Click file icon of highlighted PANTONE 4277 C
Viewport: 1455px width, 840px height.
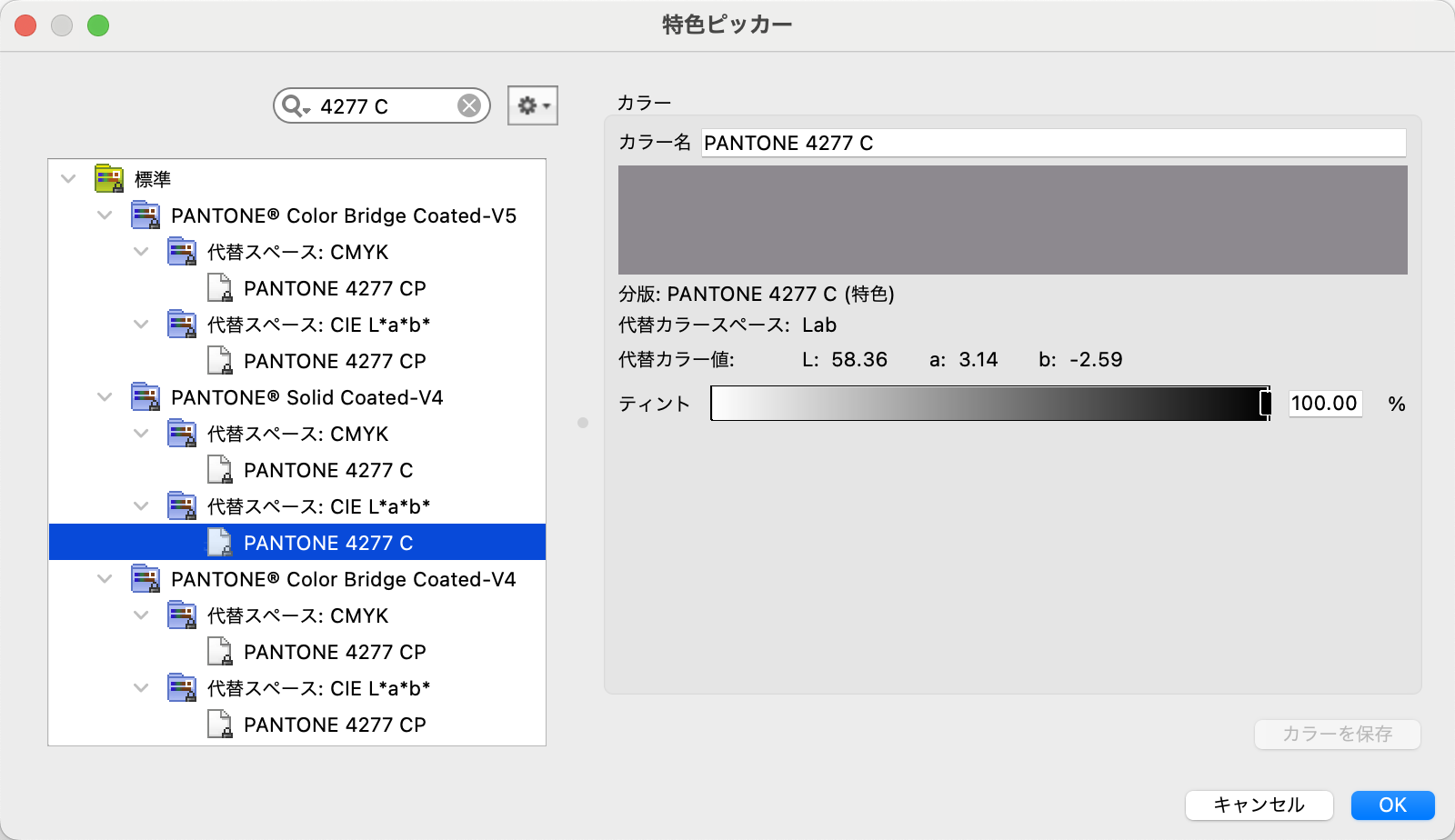pos(219,542)
